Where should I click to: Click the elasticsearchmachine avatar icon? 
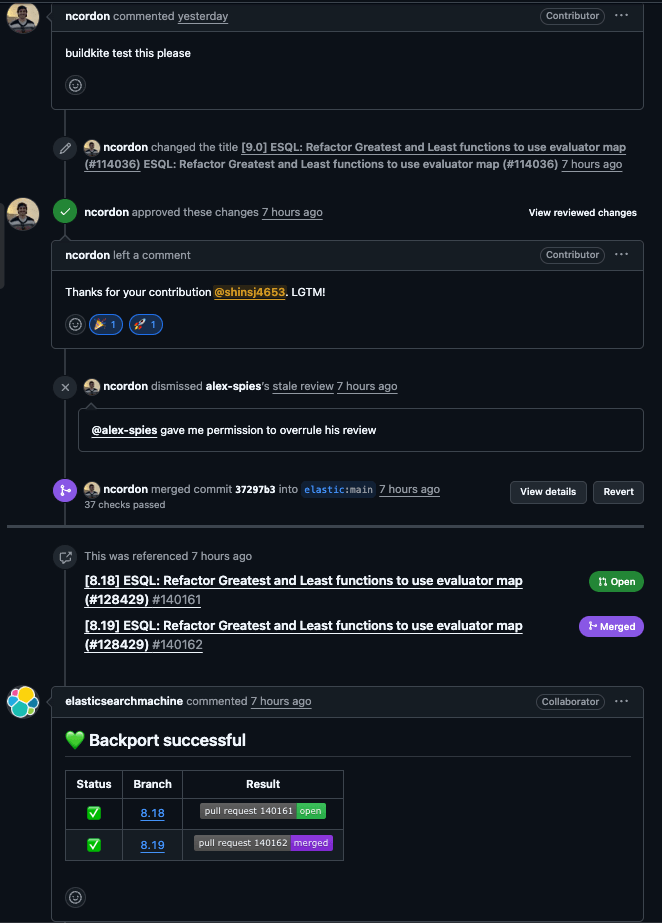(x=23, y=702)
